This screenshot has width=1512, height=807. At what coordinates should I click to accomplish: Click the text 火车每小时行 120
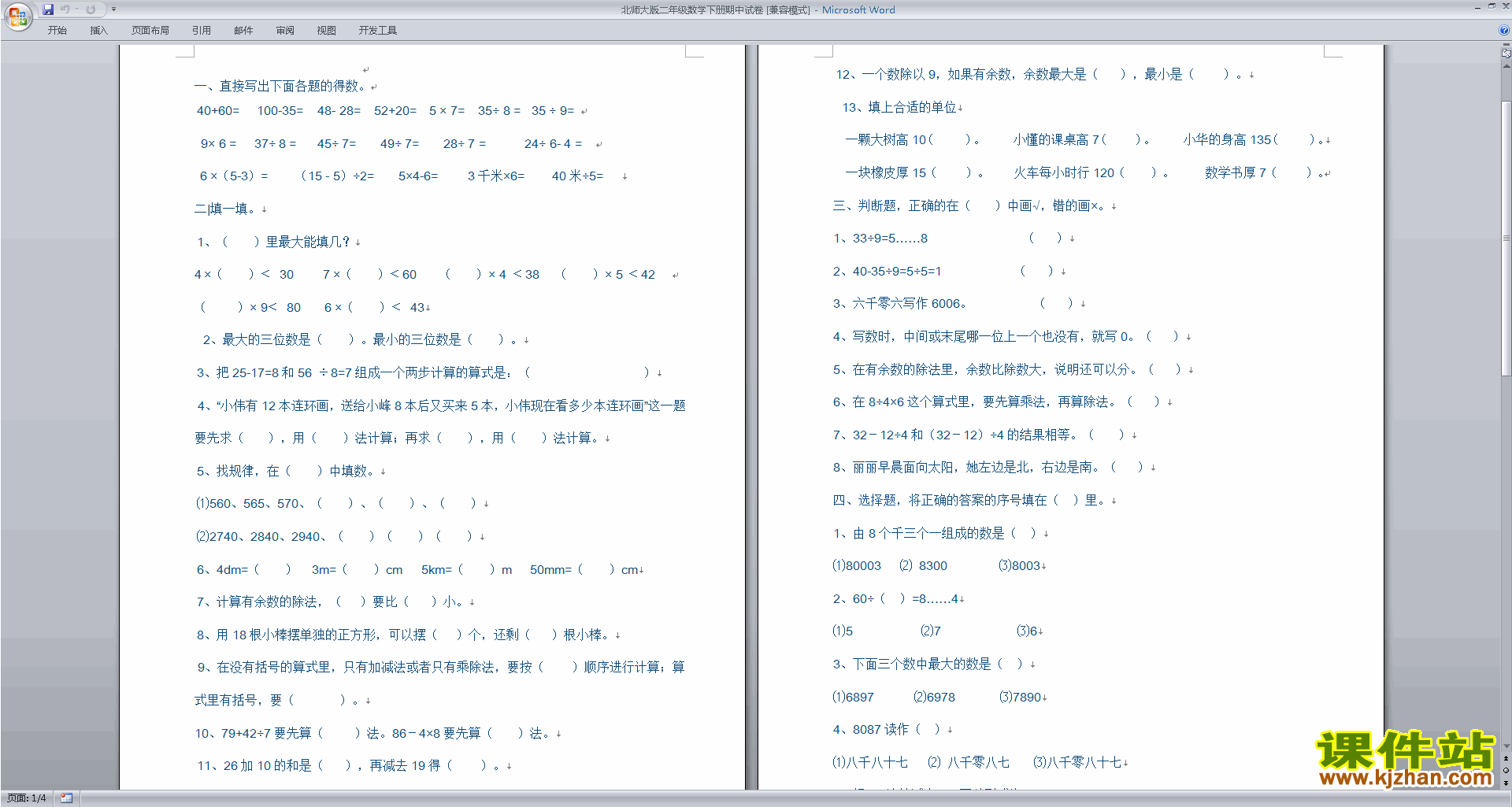(x=1064, y=173)
